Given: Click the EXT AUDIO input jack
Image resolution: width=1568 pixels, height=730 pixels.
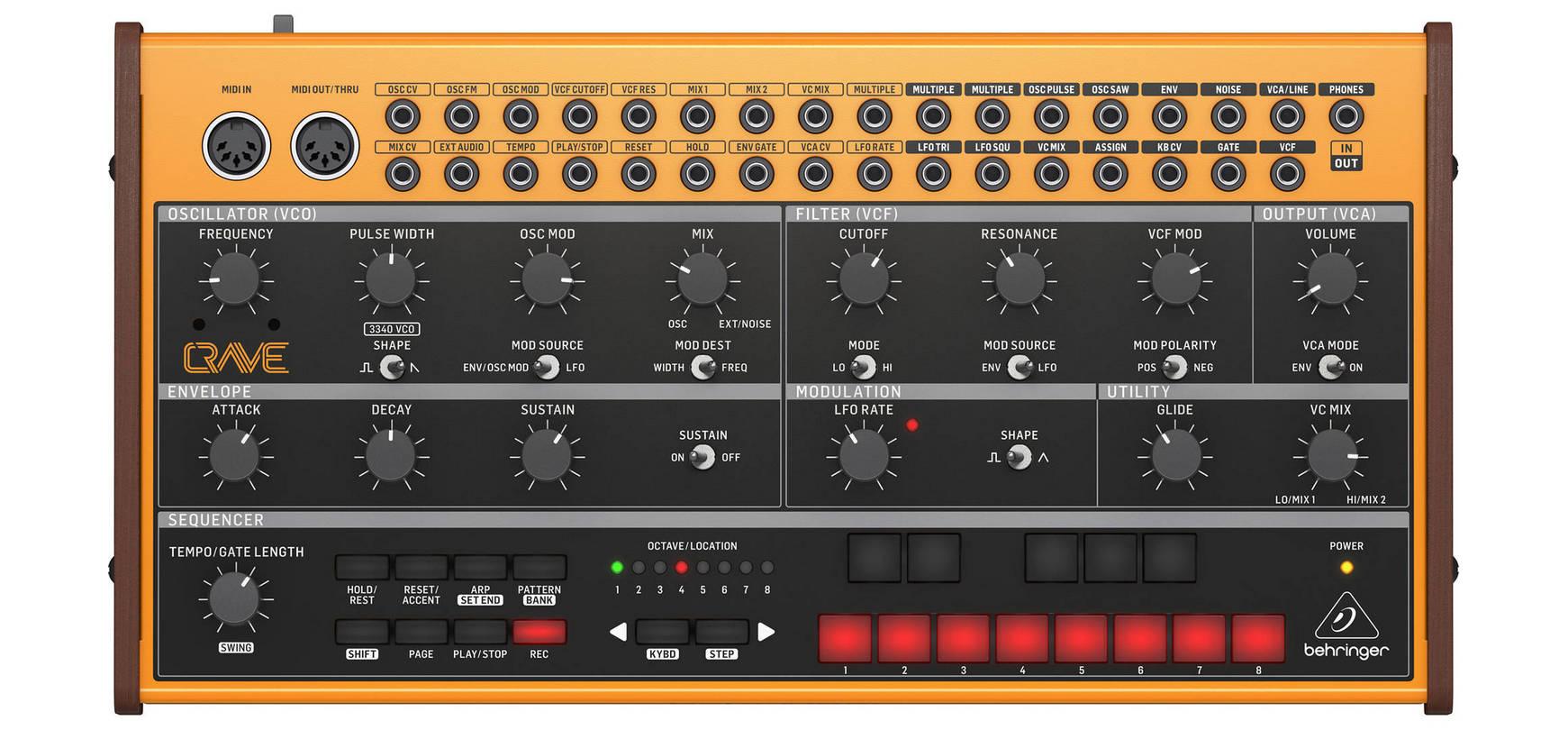Looking at the screenshot, I should coord(461,174).
